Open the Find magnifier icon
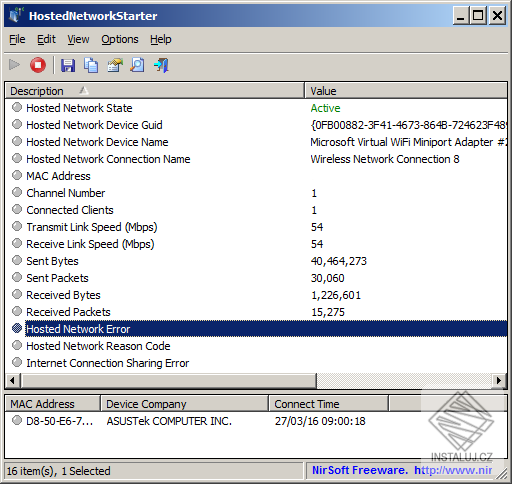Image resolution: width=512 pixels, height=484 pixels. coord(137,65)
